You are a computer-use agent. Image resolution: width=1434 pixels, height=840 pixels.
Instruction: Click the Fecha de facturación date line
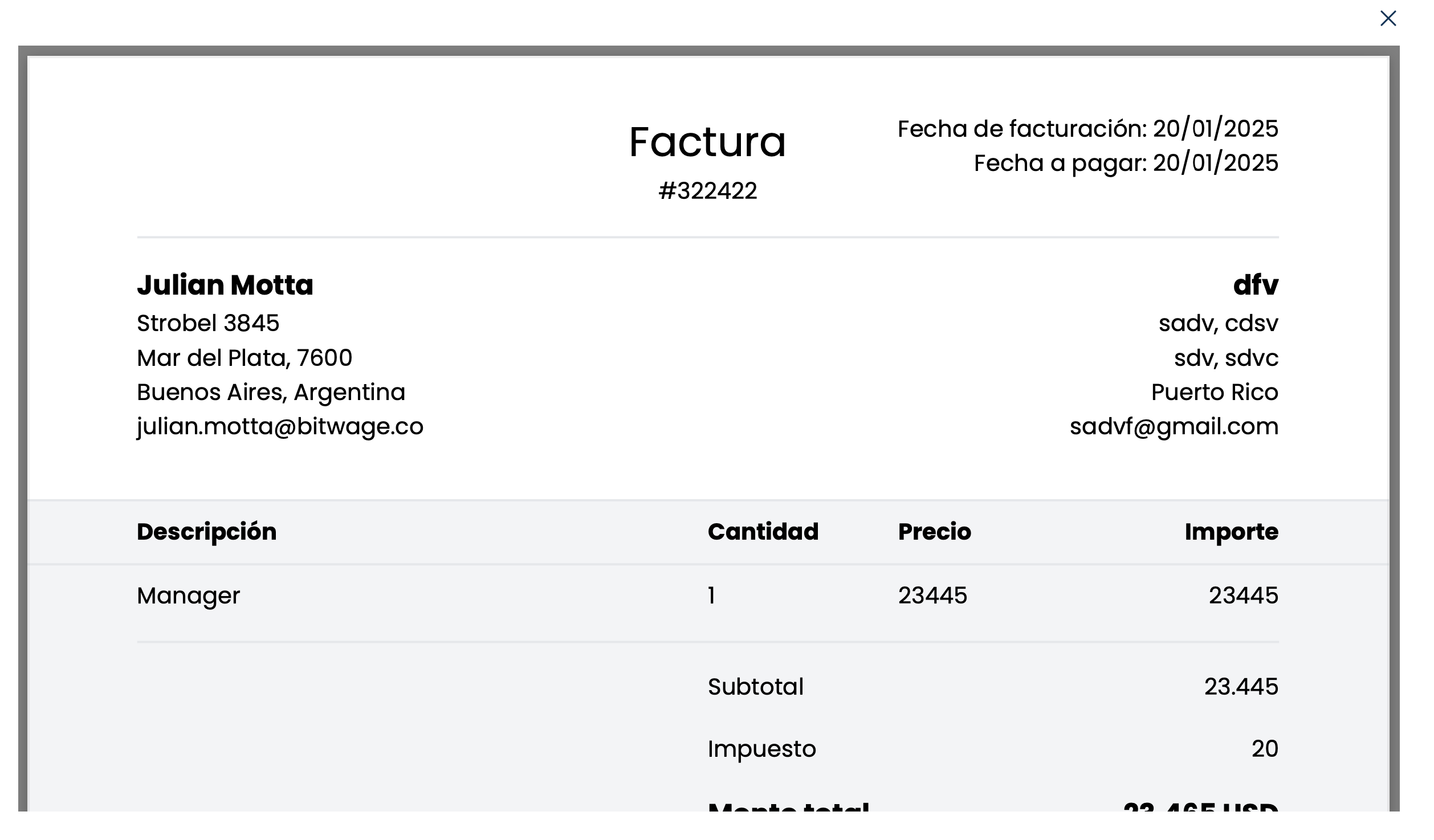1087,129
